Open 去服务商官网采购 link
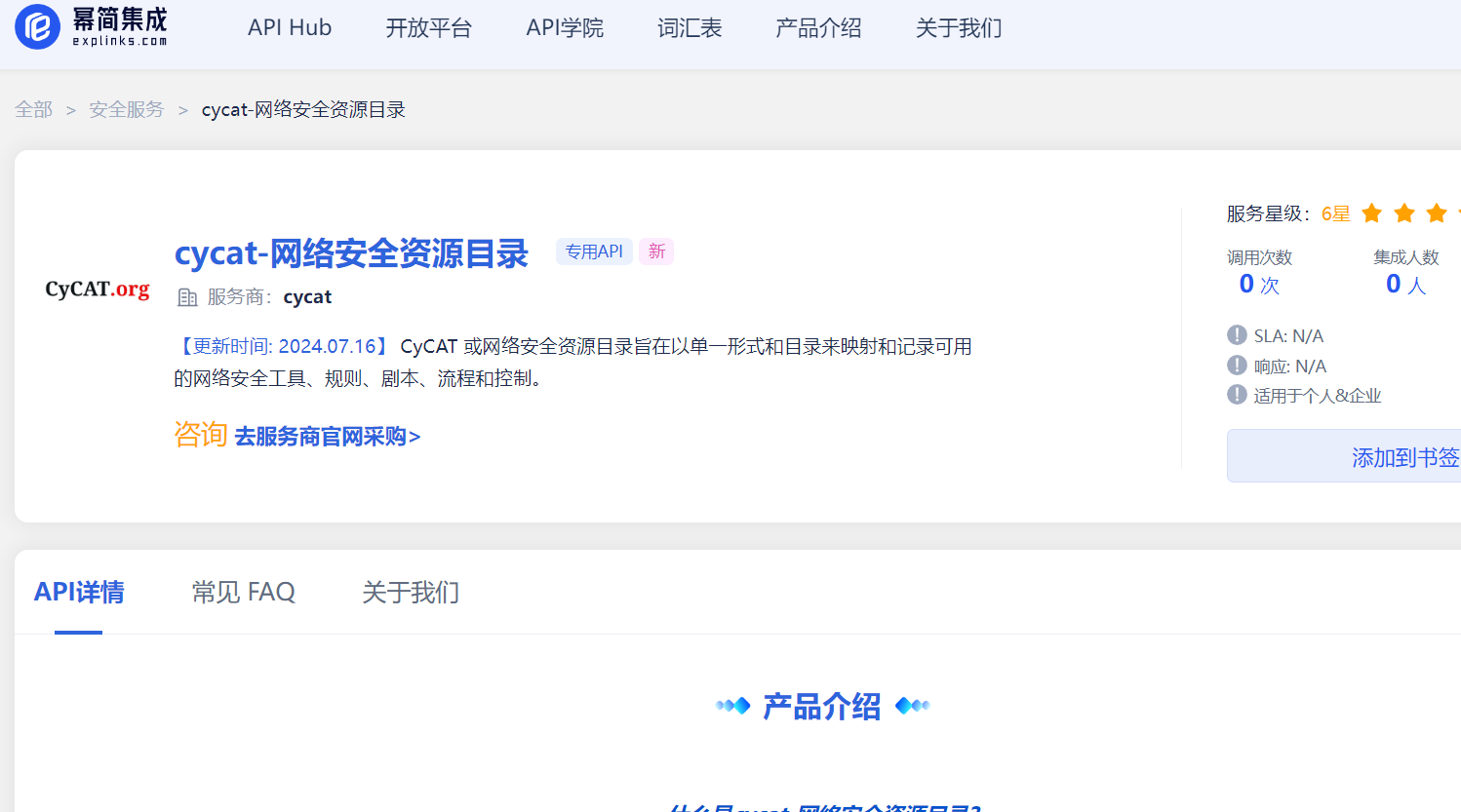Viewport: 1461px width, 812px height. pyautogui.click(x=328, y=437)
